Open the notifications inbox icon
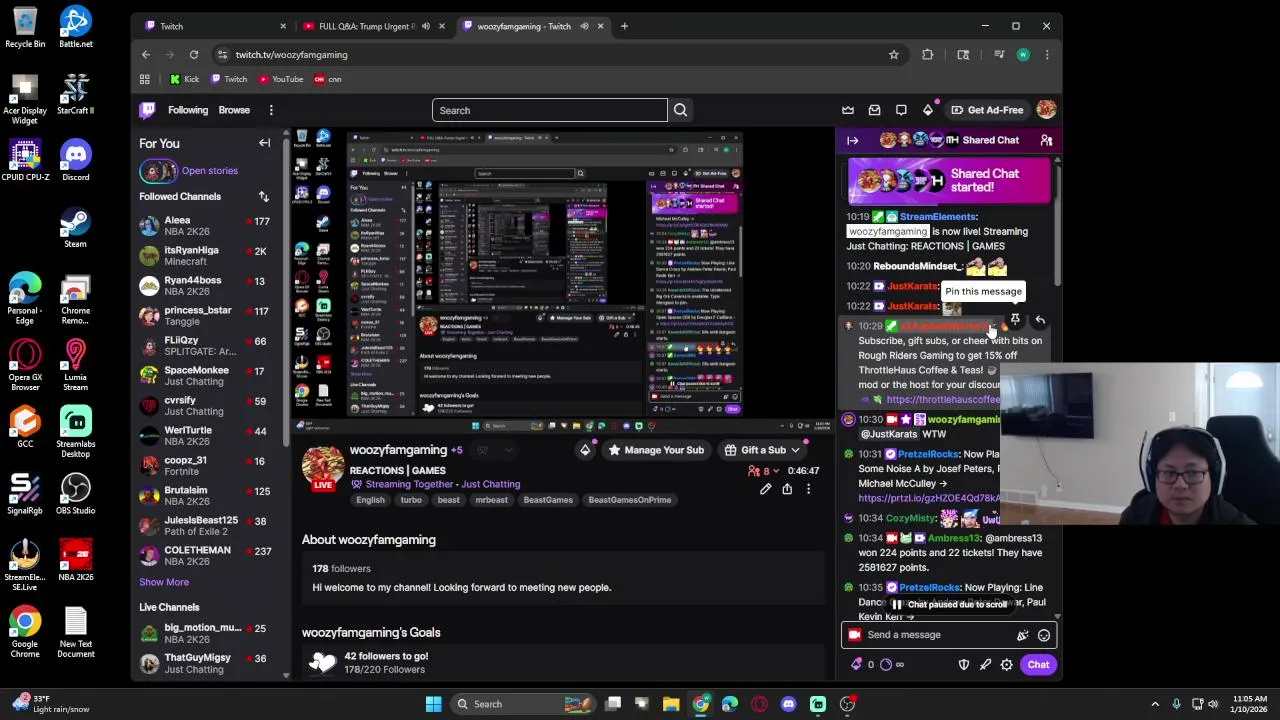 [875, 110]
